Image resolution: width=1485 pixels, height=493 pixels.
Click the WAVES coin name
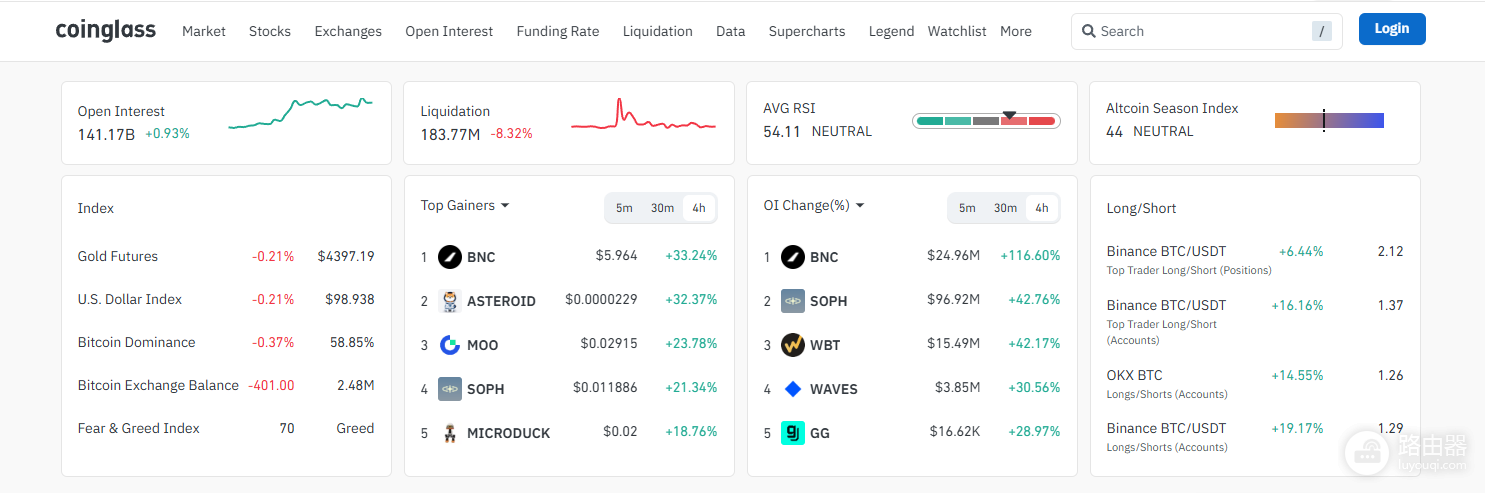pyautogui.click(x=834, y=389)
